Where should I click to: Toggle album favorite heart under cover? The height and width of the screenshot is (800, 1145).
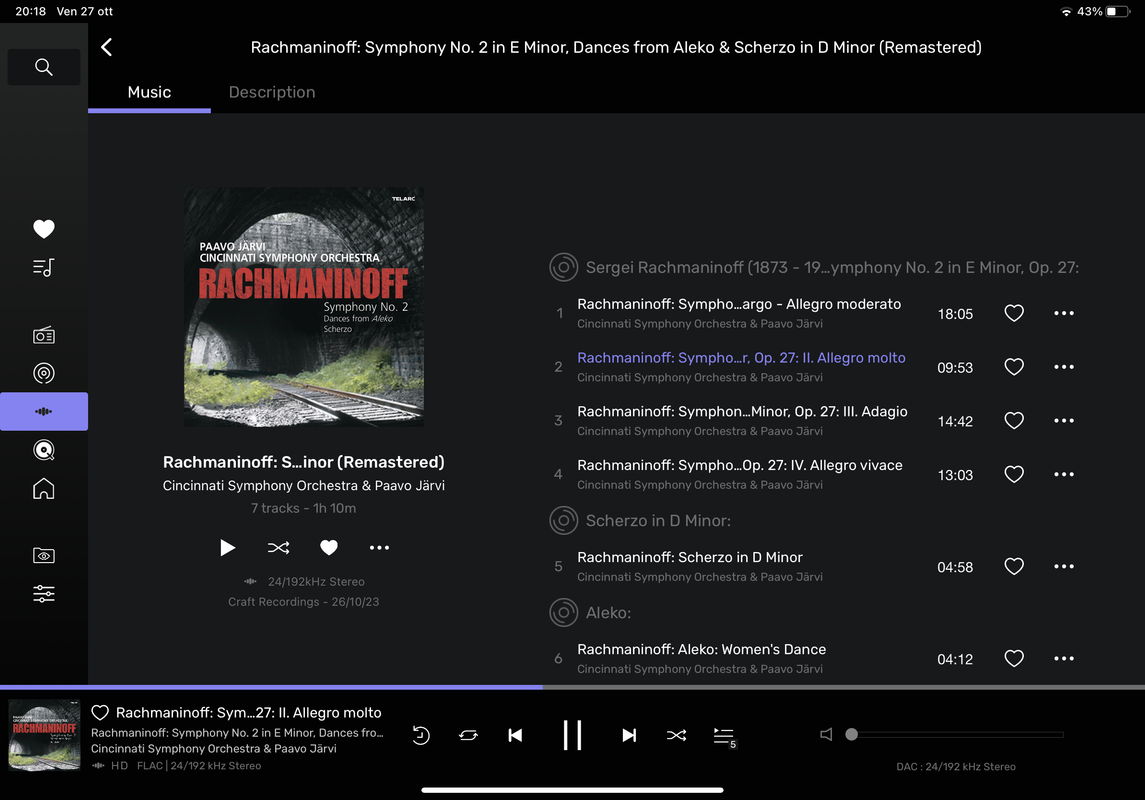click(x=329, y=547)
